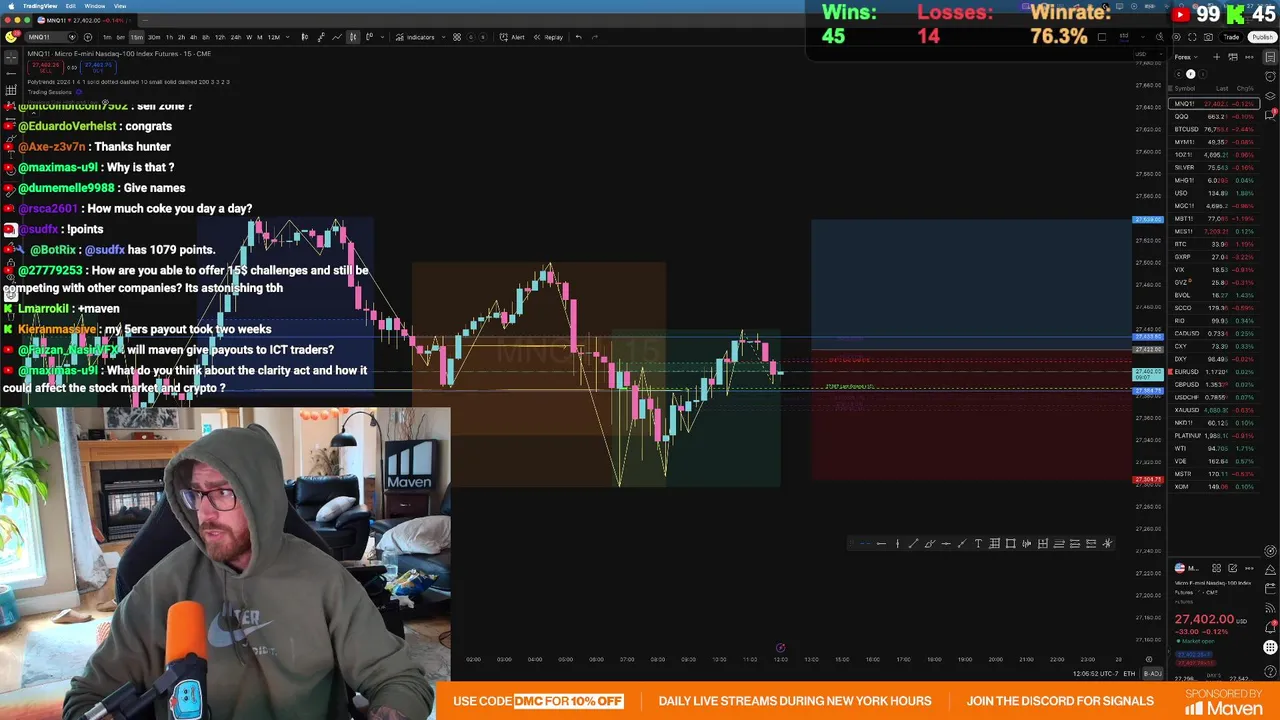
Task: Switch to the 30m timeframe
Action: (153, 37)
